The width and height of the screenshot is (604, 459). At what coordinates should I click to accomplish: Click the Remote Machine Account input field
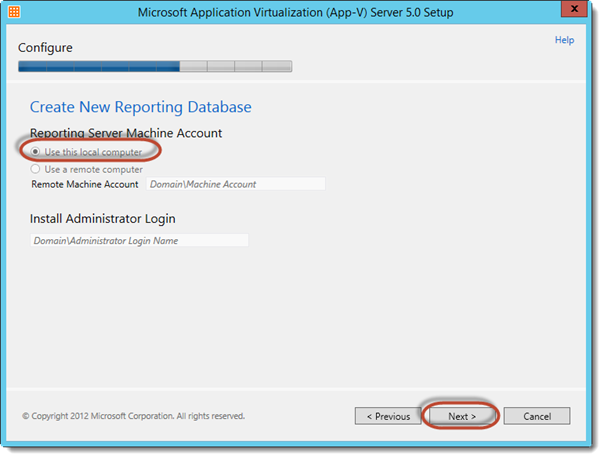coord(236,184)
